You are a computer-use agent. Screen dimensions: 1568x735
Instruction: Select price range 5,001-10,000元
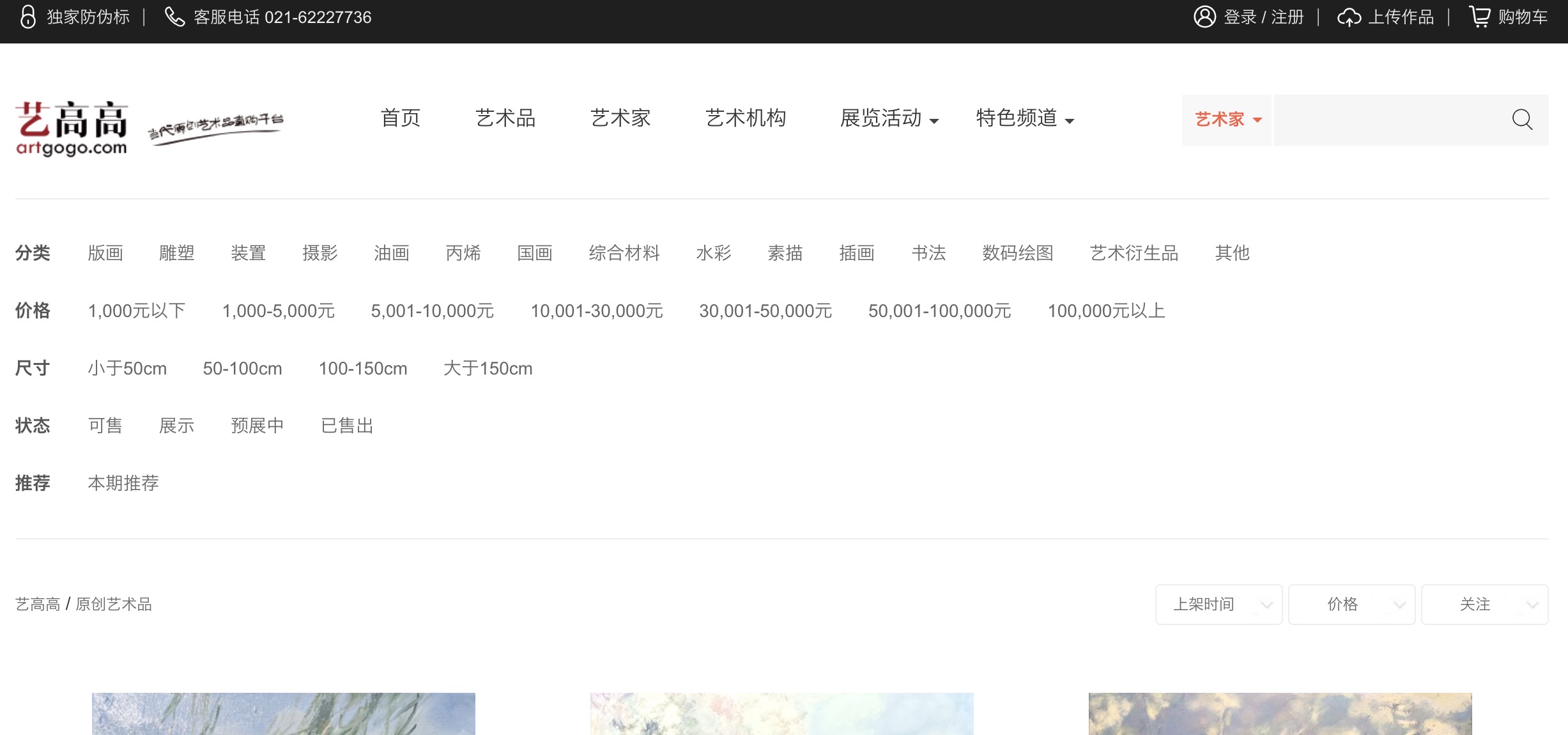tap(433, 311)
